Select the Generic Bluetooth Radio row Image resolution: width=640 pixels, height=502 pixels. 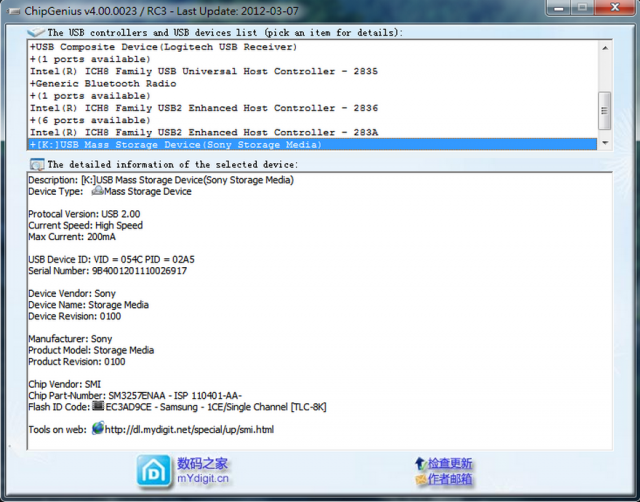(312, 84)
